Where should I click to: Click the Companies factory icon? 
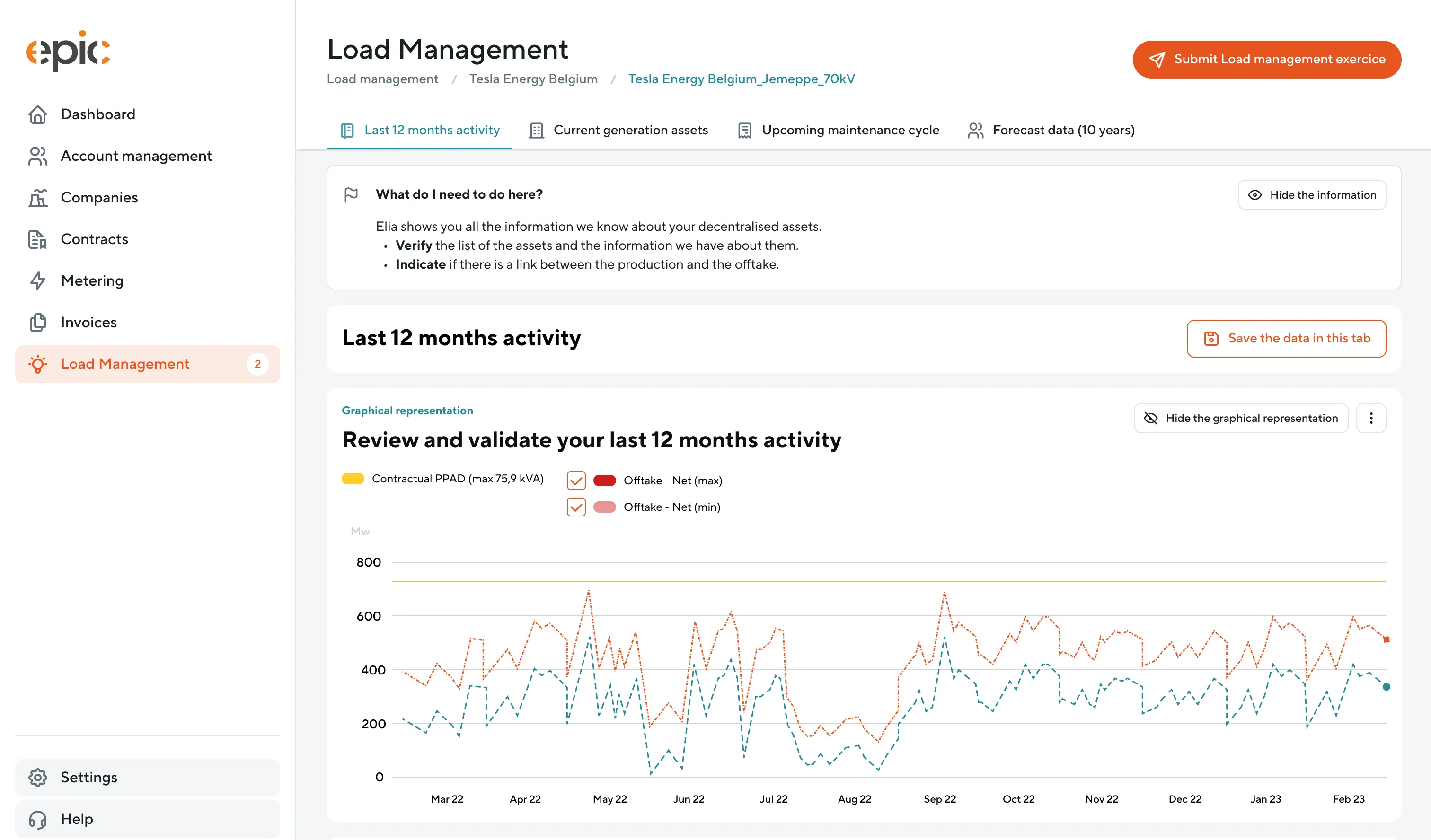(38, 198)
